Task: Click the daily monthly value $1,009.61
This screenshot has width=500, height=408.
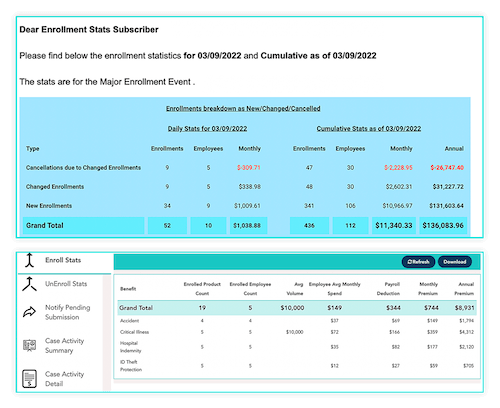Action: point(247,206)
